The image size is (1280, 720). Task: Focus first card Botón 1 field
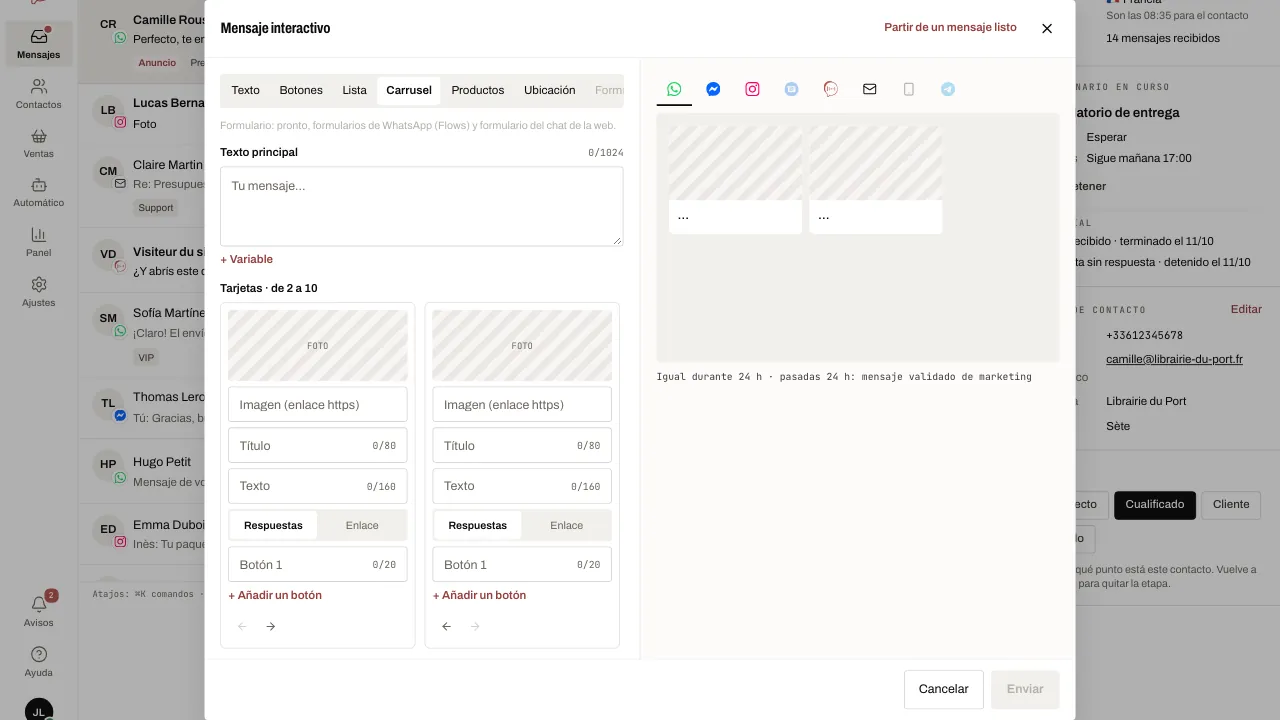318,564
